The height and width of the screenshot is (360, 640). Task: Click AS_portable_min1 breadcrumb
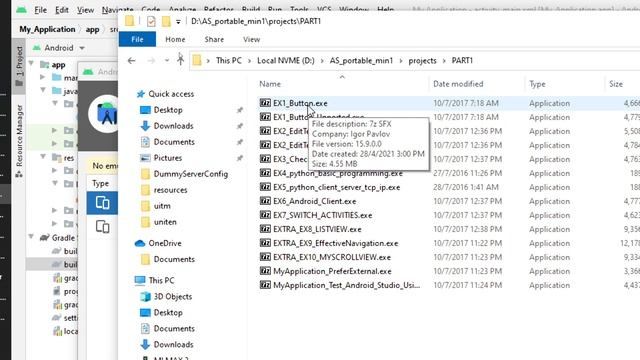[361, 60]
